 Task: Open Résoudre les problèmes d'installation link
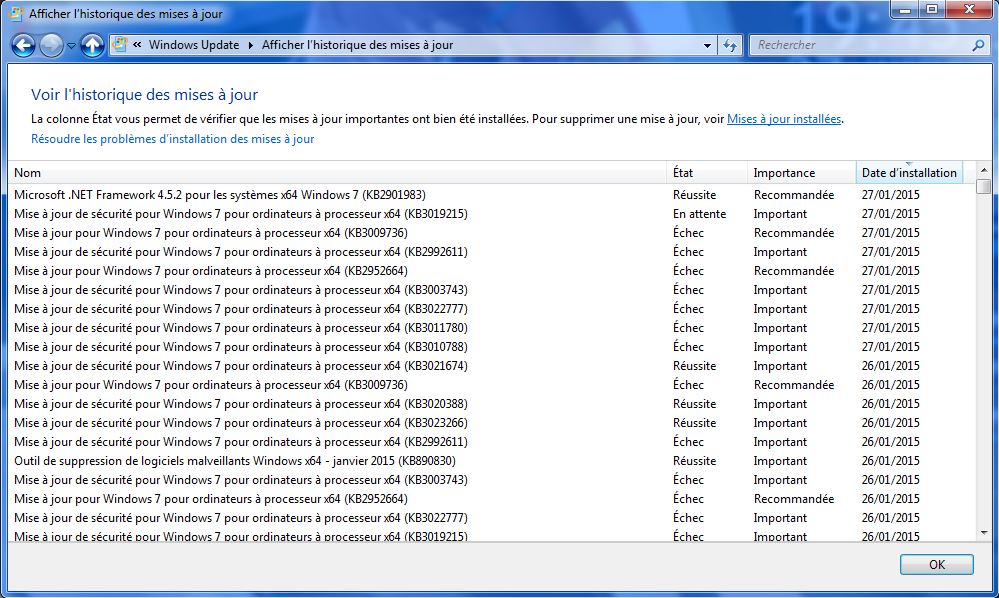(x=173, y=139)
